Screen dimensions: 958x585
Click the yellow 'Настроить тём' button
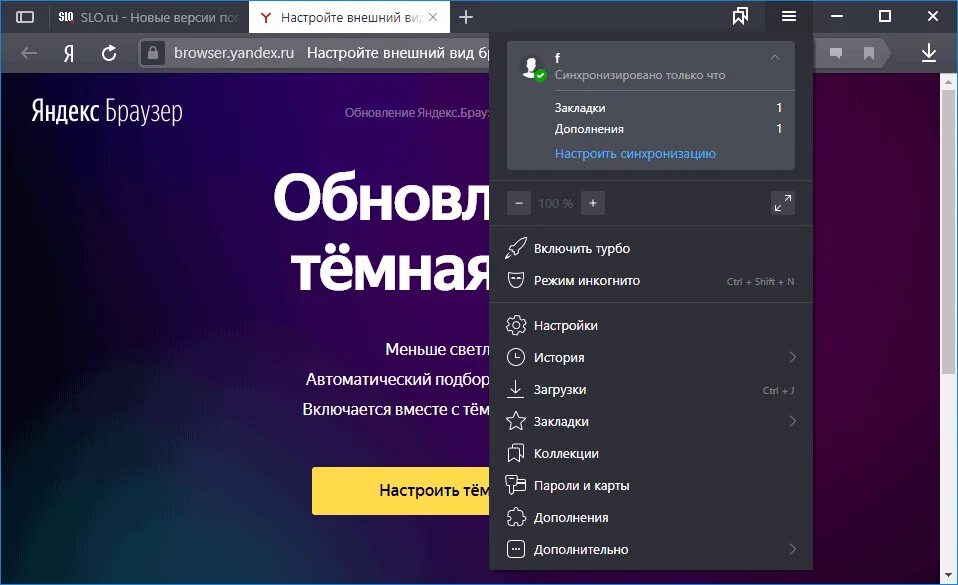(401, 490)
